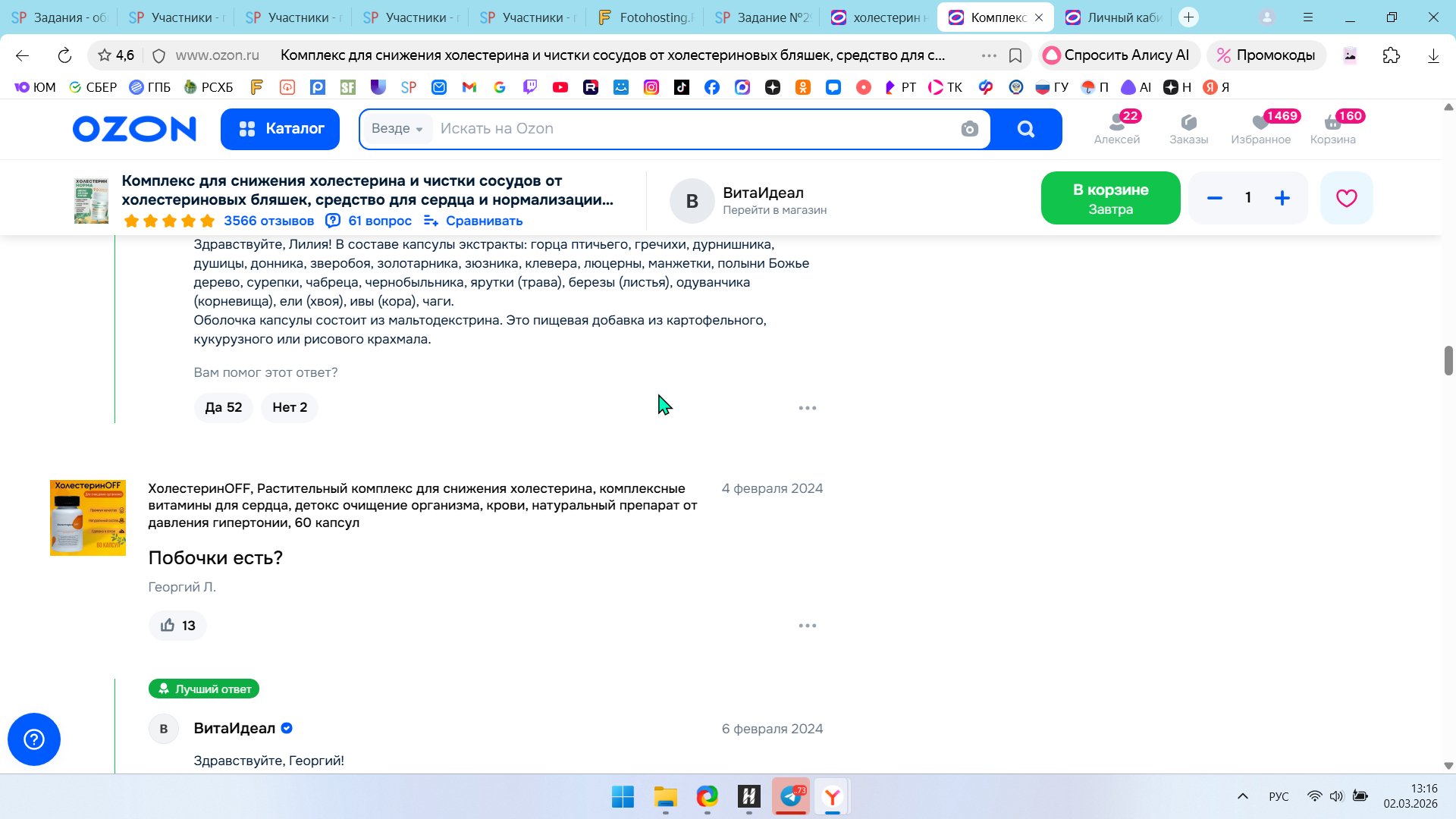The height and width of the screenshot is (819, 1456).
Task: Click the Да 52 helpful button
Action: coord(223,408)
